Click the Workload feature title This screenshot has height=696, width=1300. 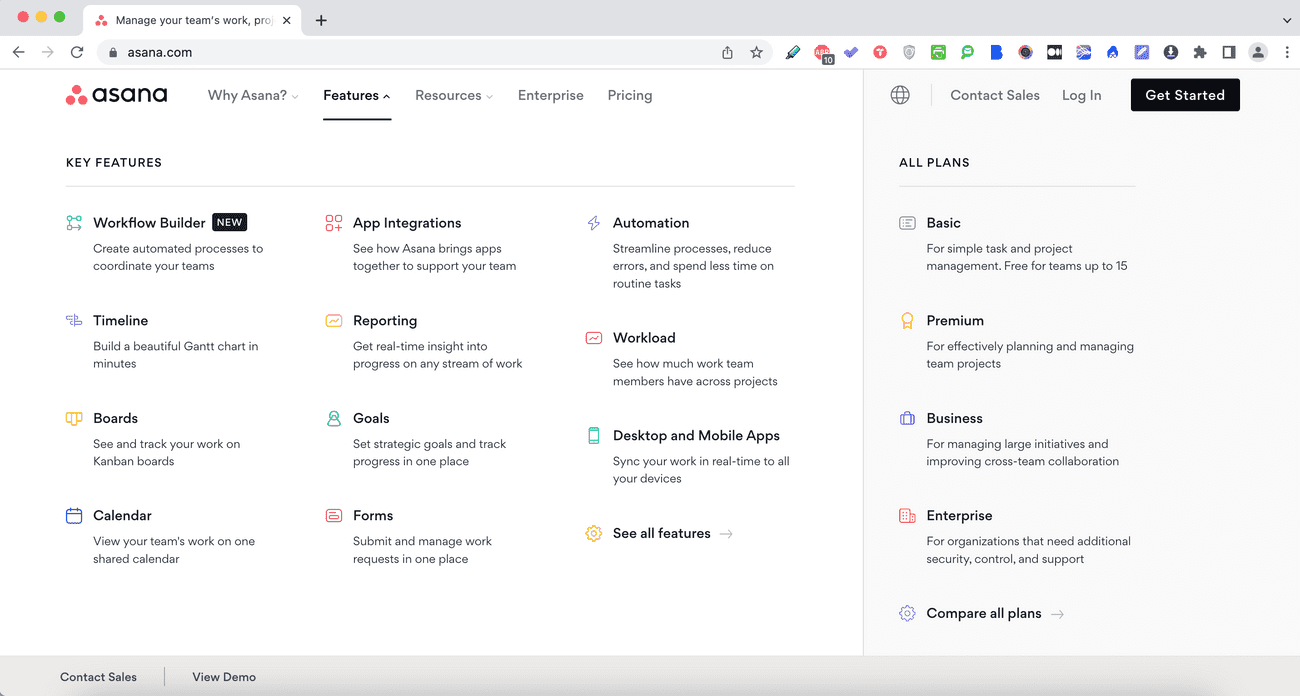coord(644,338)
